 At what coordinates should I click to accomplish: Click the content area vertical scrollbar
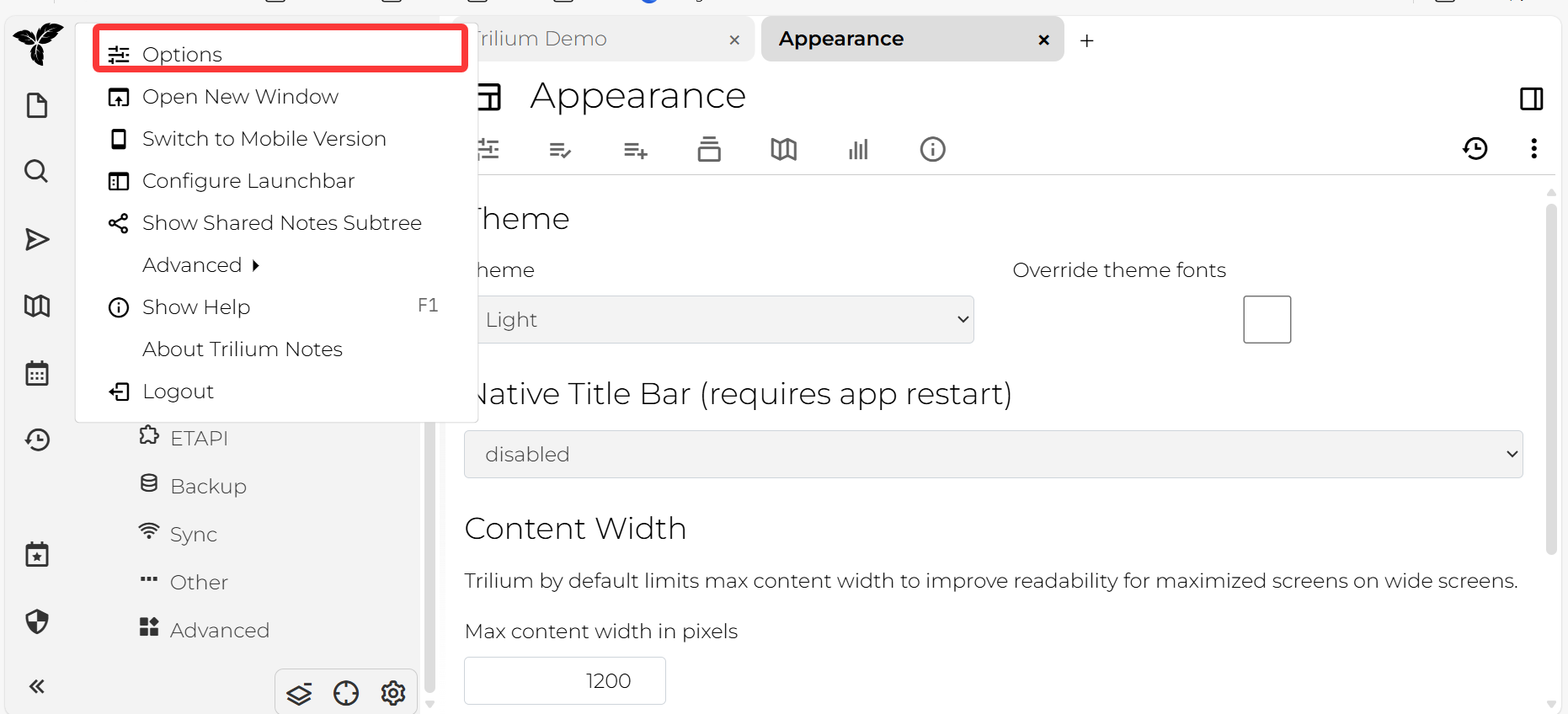click(x=1551, y=379)
